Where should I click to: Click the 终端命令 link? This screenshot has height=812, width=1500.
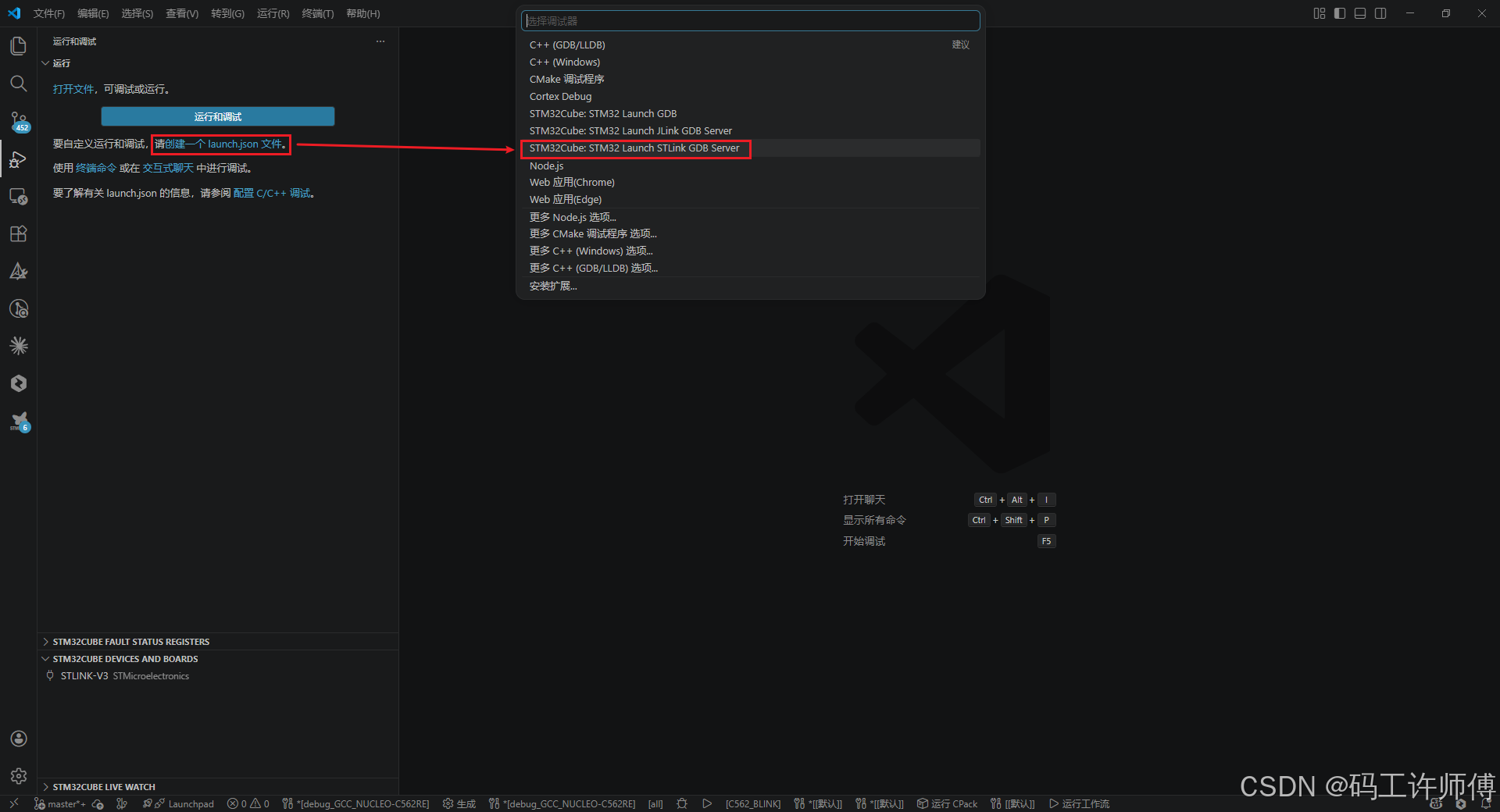click(x=96, y=168)
